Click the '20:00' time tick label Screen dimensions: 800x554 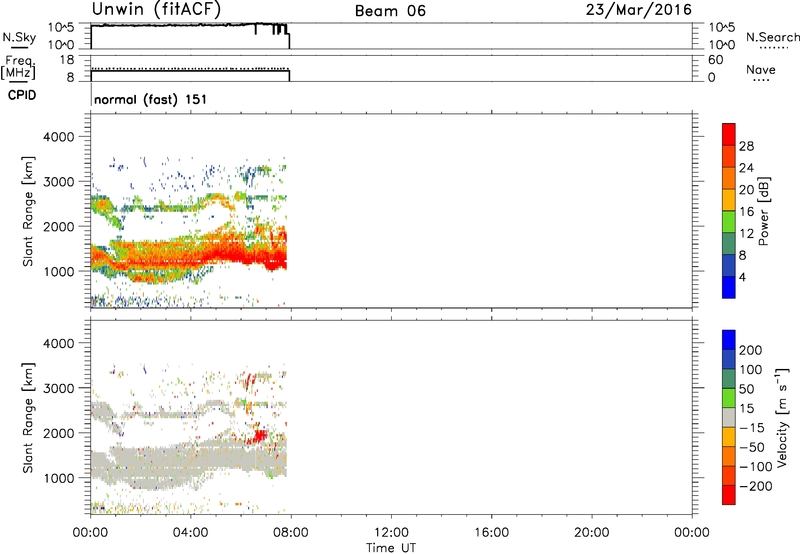591,533
